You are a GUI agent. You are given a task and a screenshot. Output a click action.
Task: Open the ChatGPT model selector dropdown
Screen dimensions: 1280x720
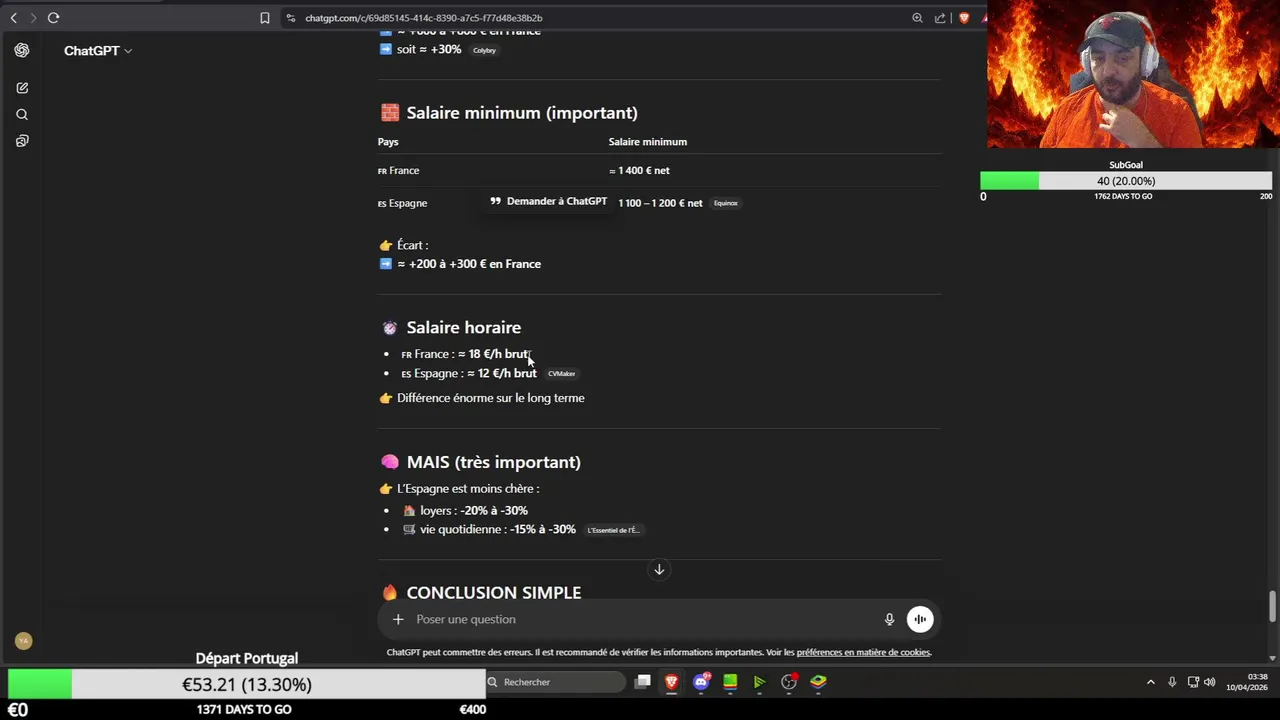[98, 50]
